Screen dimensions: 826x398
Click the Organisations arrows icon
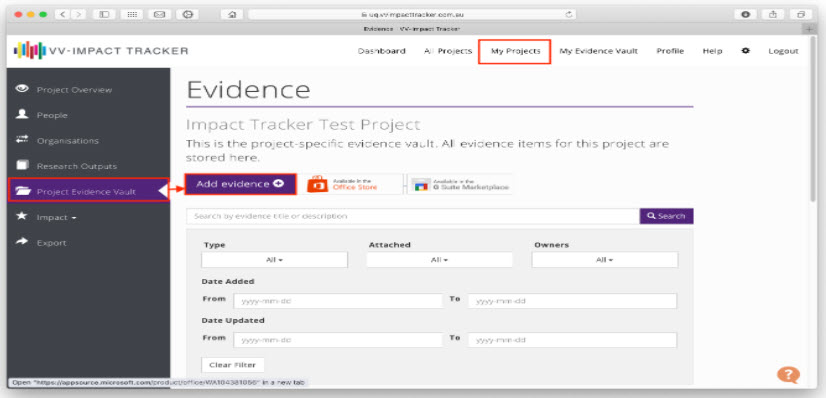coord(22,140)
